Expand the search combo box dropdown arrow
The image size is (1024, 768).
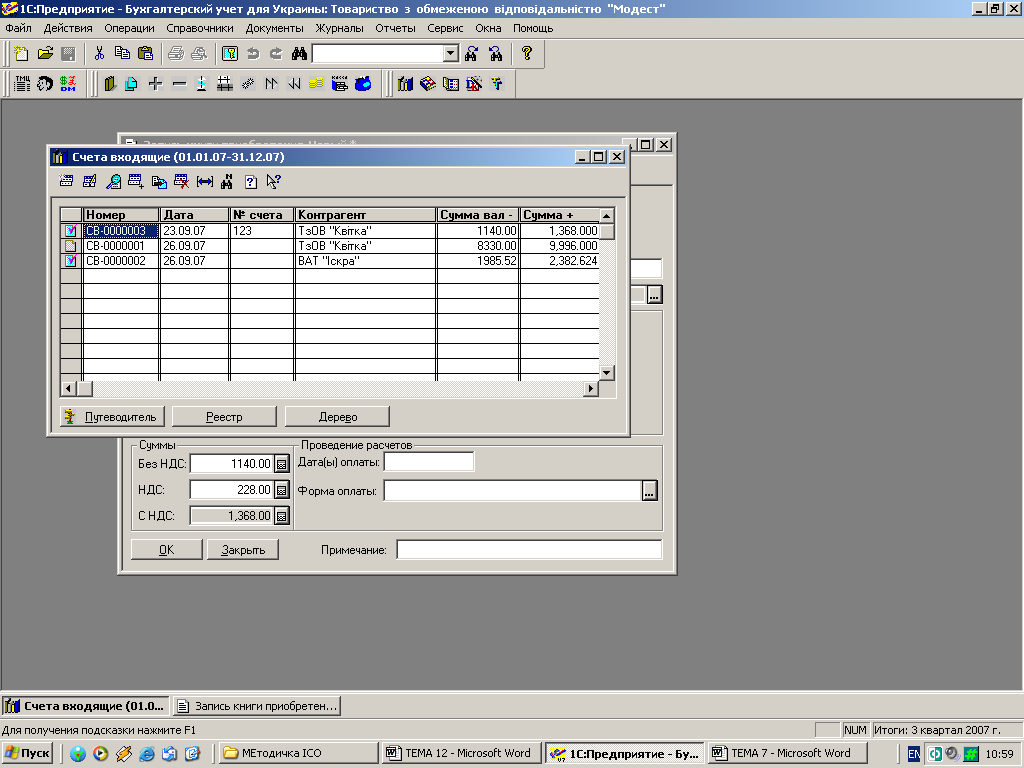pos(451,54)
